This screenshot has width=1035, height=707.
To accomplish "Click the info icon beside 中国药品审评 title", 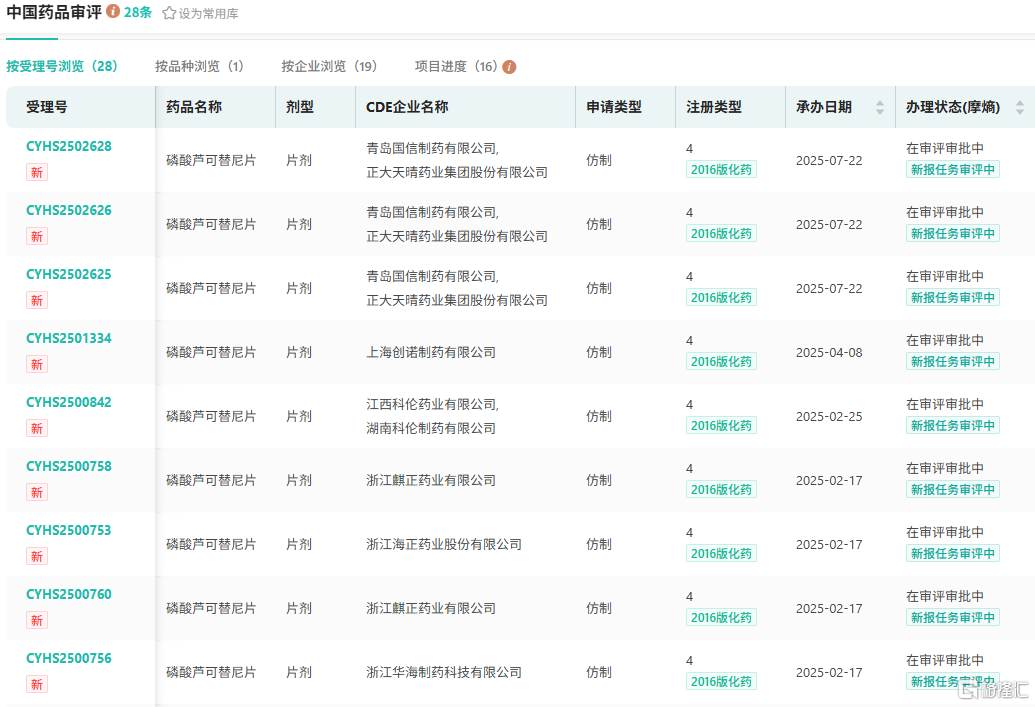I will pos(113,11).
